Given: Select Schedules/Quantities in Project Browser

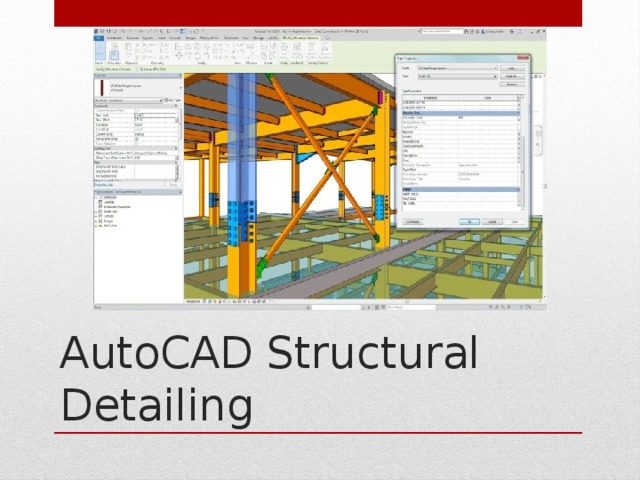Looking at the screenshot, I should (117, 207).
